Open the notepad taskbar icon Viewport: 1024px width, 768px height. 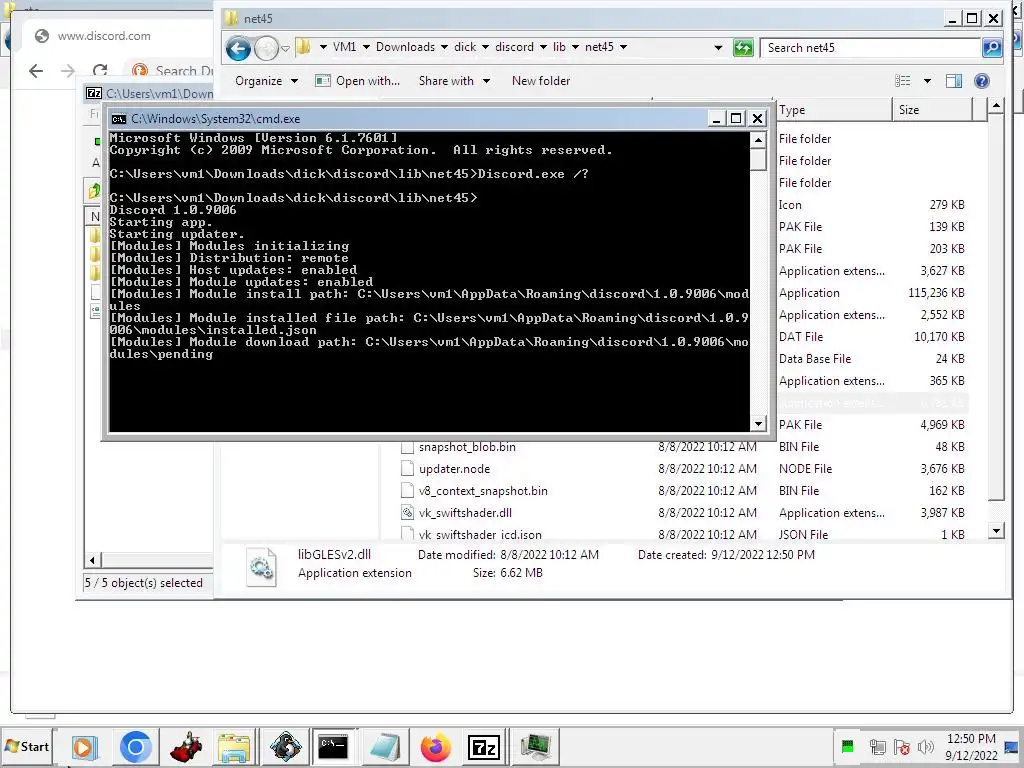[x=385, y=746]
